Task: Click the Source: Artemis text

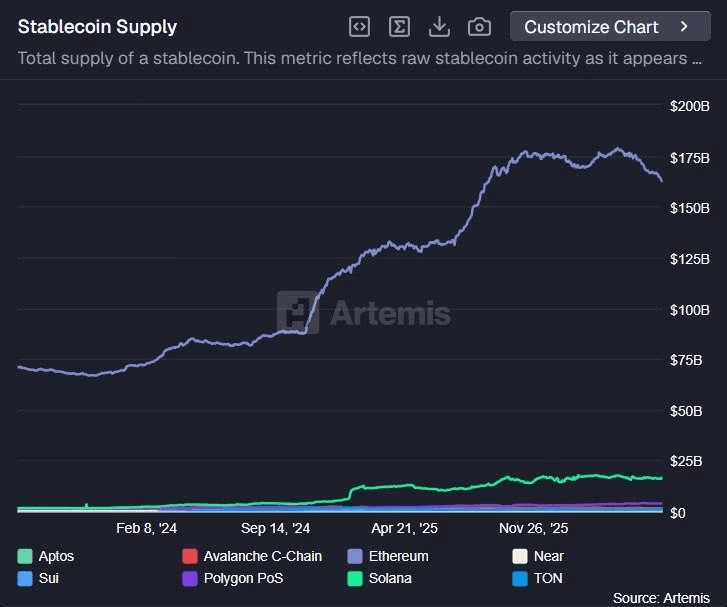Action: click(x=661, y=598)
